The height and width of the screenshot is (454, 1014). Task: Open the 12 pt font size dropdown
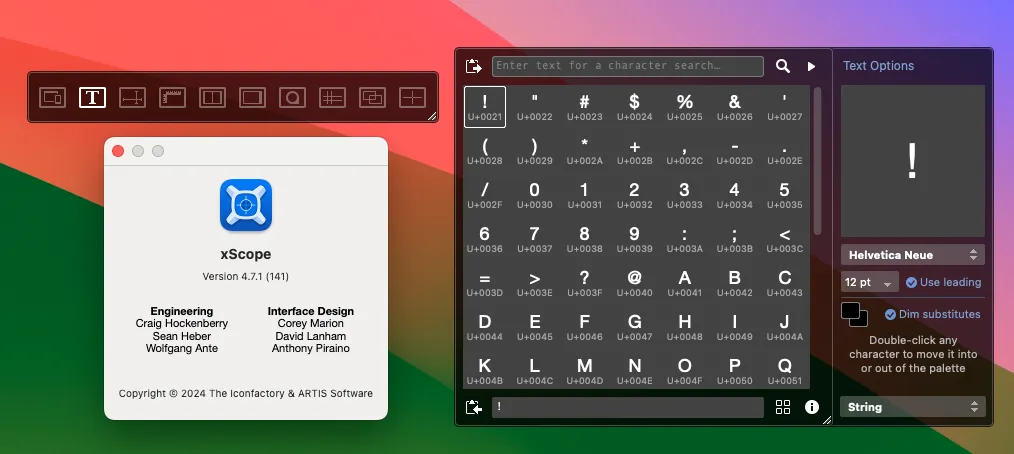[x=870, y=282]
